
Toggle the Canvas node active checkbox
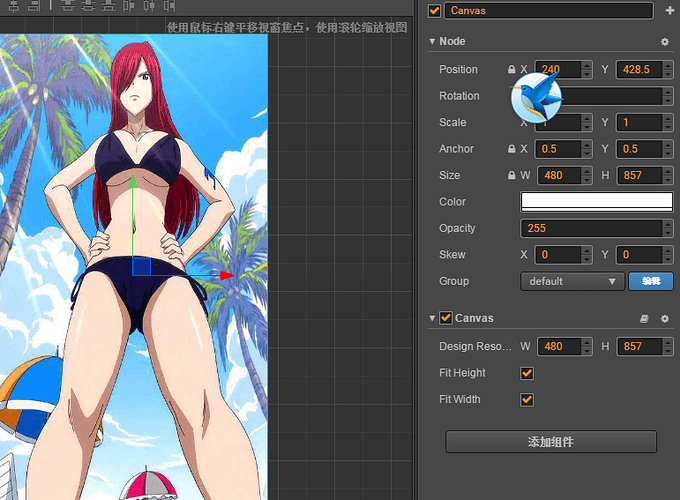[434, 11]
